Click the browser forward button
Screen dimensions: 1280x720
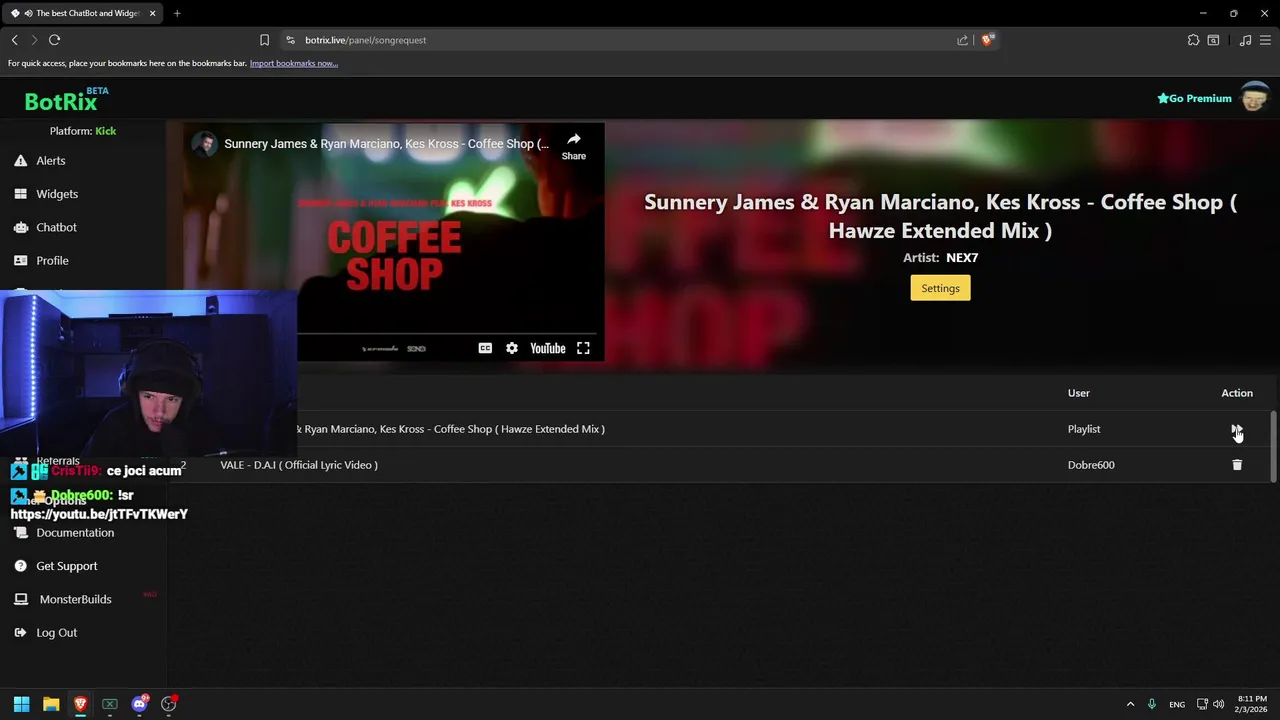pyautogui.click(x=34, y=40)
